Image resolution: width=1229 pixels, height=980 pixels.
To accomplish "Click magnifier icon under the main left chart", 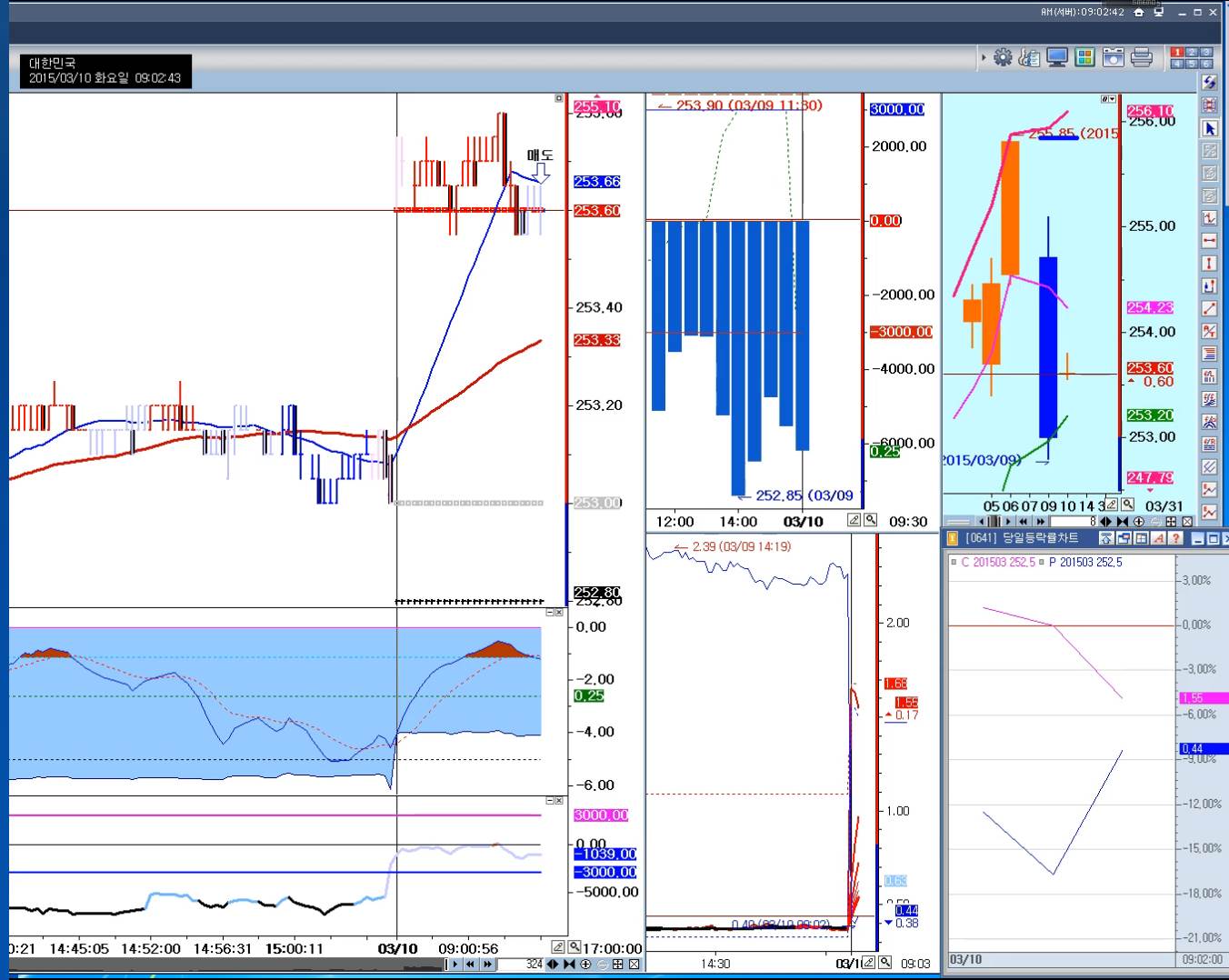I will point(575,947).
